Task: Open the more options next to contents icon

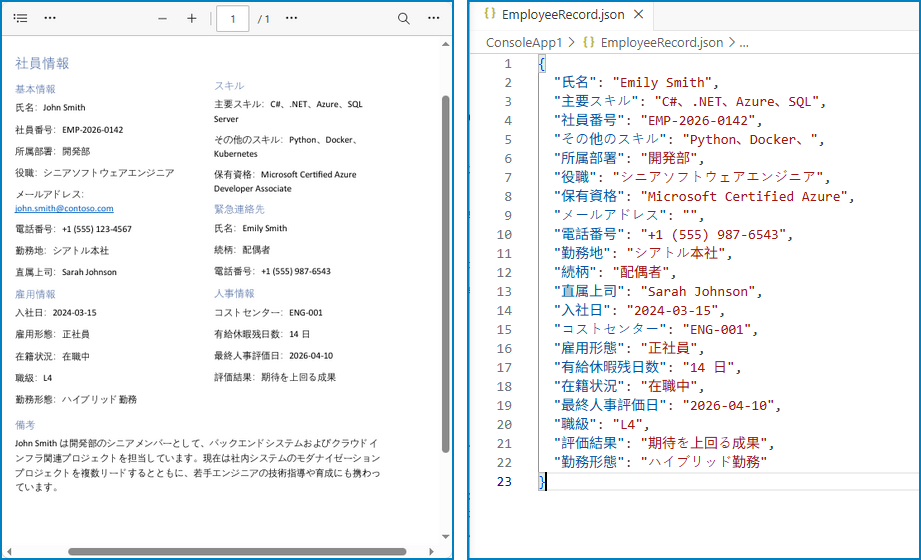Action: (50, 18)
